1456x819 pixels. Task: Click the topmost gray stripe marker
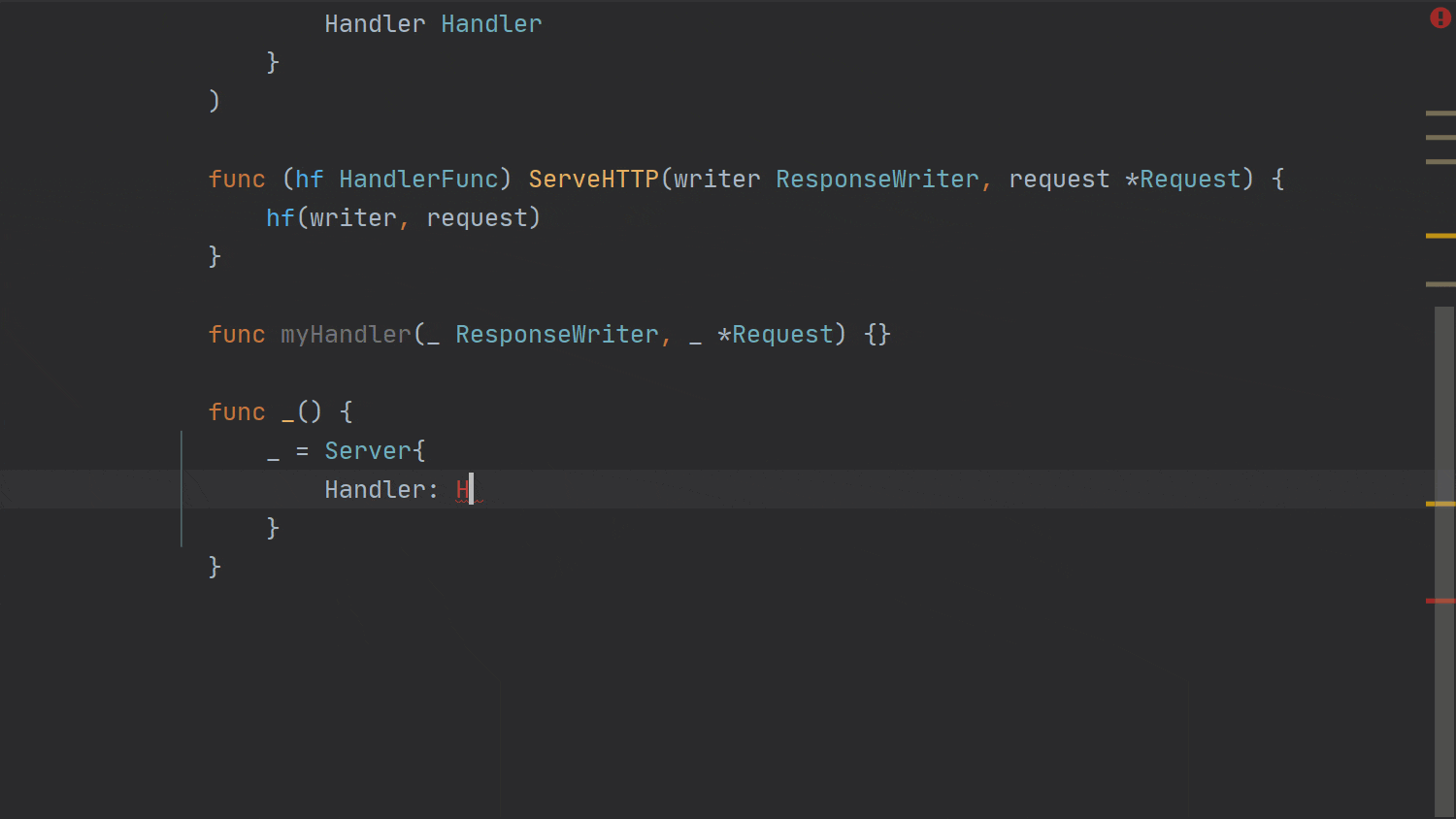click(1439, 114)
